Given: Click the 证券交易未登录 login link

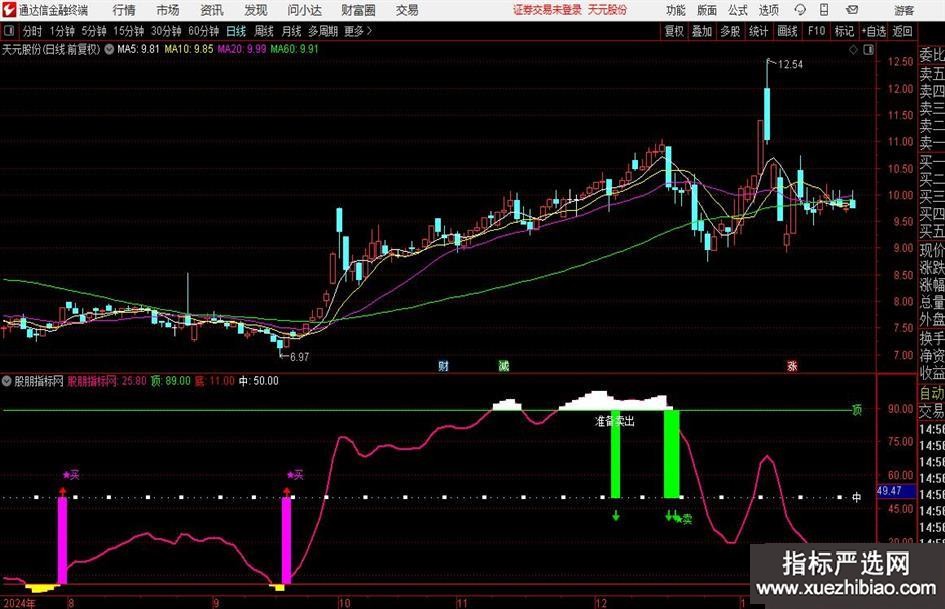Looking at the screenshot, I should (x=547, y=10).
